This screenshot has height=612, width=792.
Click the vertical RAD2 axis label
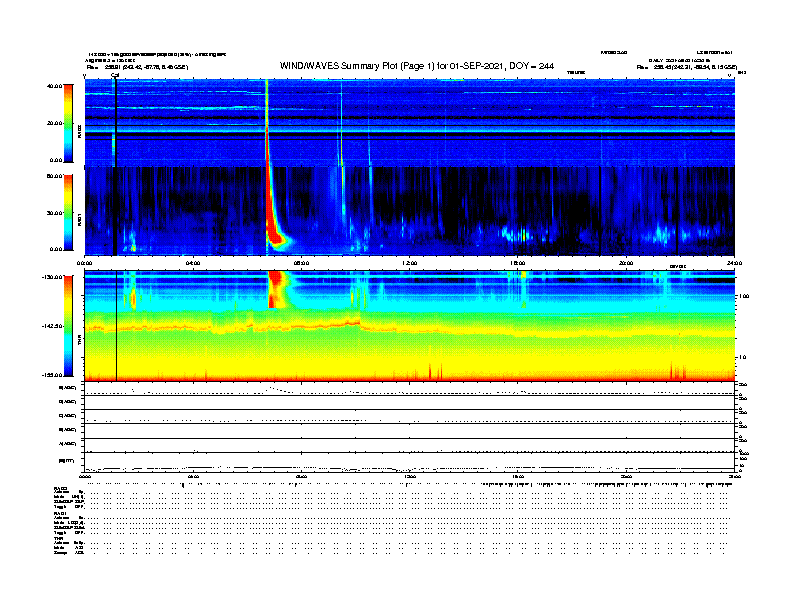click(80, 132)
